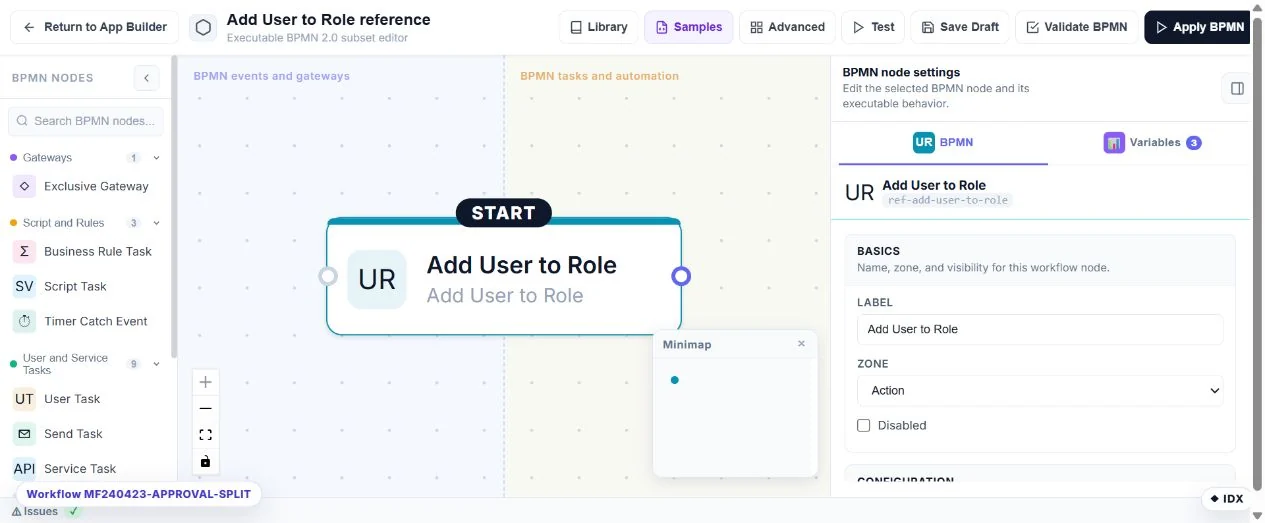Image resolution: width=1265 pixels, height=523 pixels.
Task: Click the Return to App Builder button
Action: tap(95, 27)
